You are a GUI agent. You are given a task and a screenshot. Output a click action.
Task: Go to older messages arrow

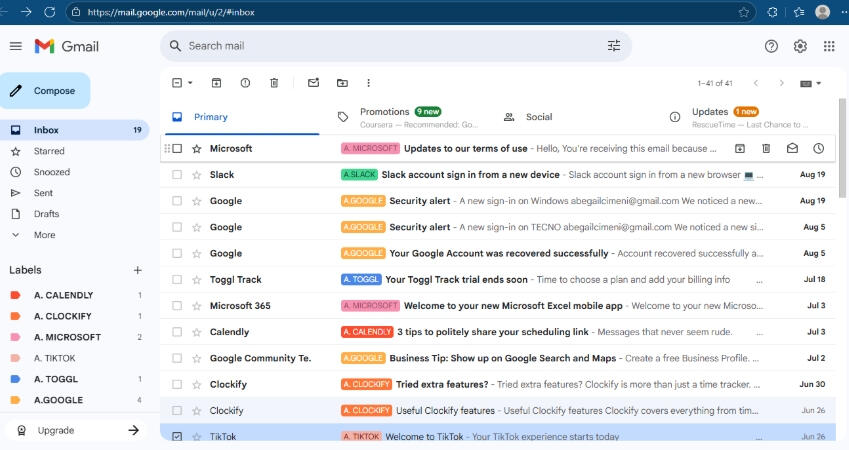[781, 83]
